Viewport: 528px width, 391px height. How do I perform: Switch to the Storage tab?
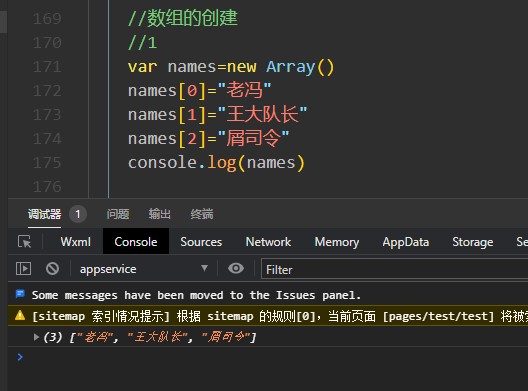click(x=472, y=241)
